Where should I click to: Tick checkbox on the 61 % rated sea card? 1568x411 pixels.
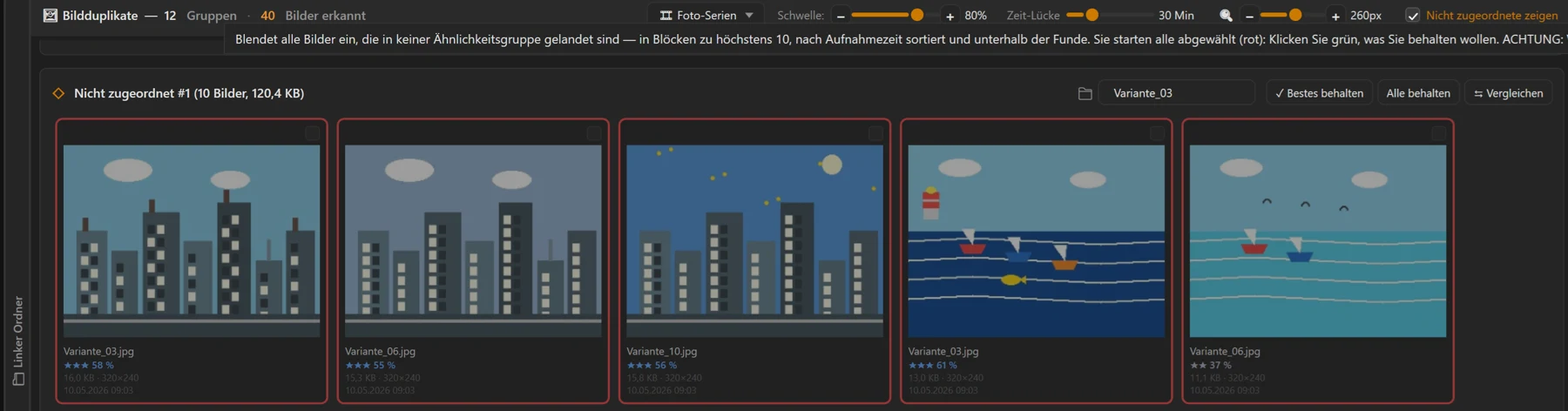click(x=1157, y=133)
